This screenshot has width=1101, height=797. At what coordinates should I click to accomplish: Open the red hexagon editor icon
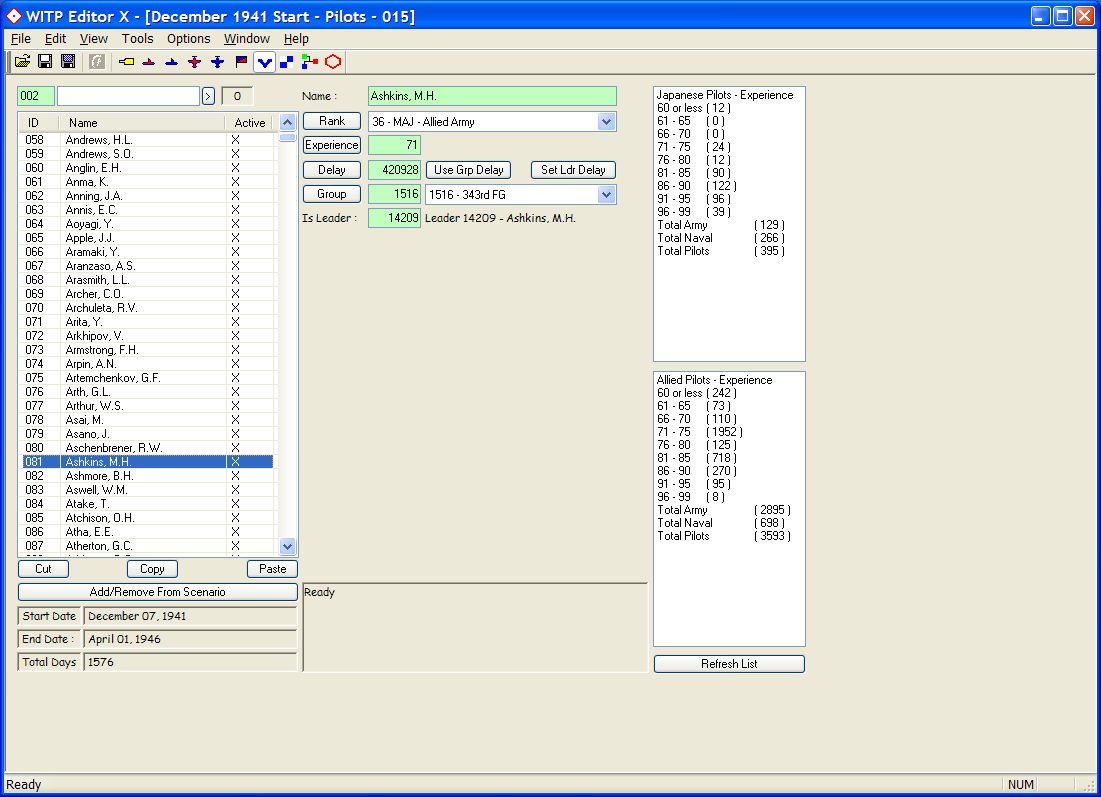(333, 62)
